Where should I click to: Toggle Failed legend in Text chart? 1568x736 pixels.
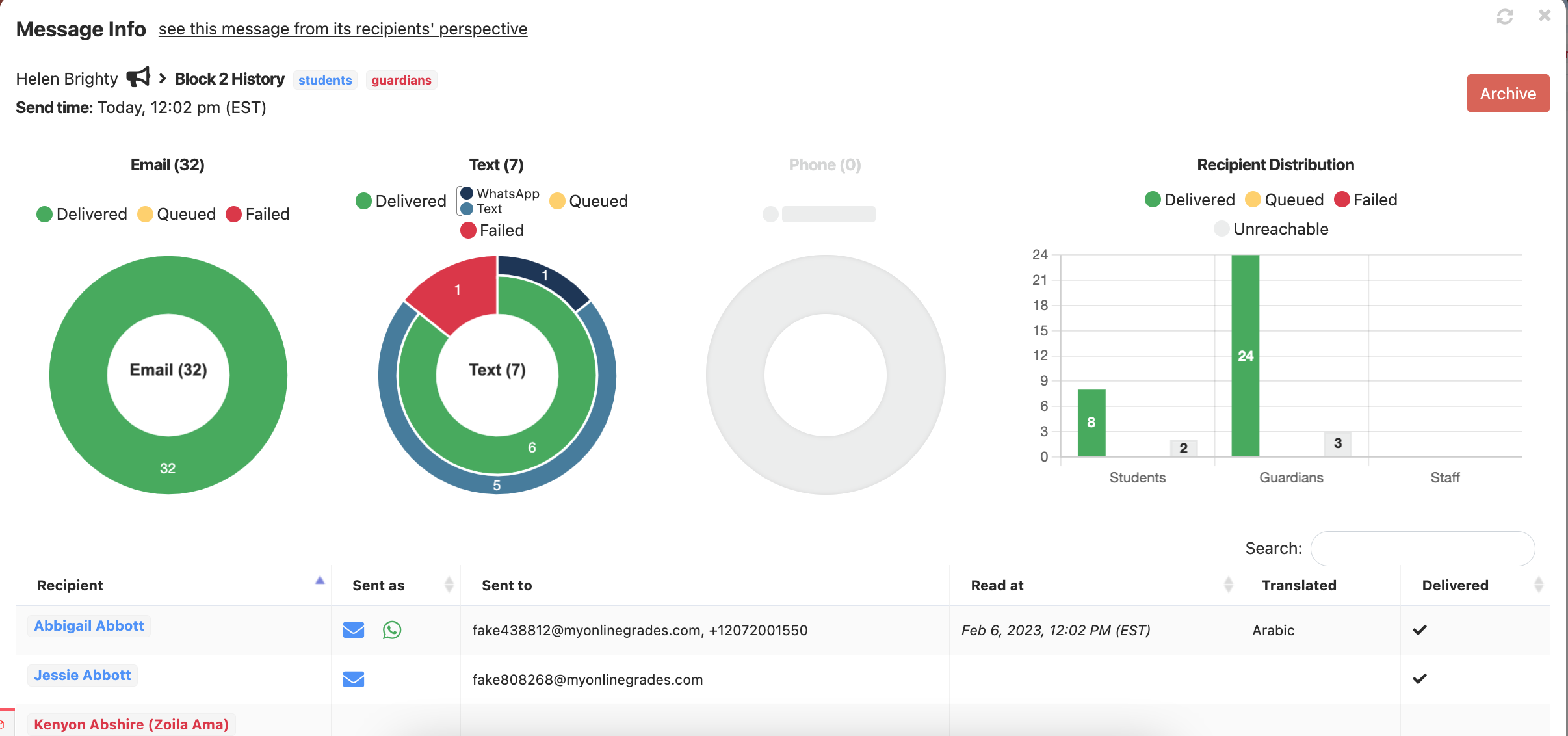[492, 230]
